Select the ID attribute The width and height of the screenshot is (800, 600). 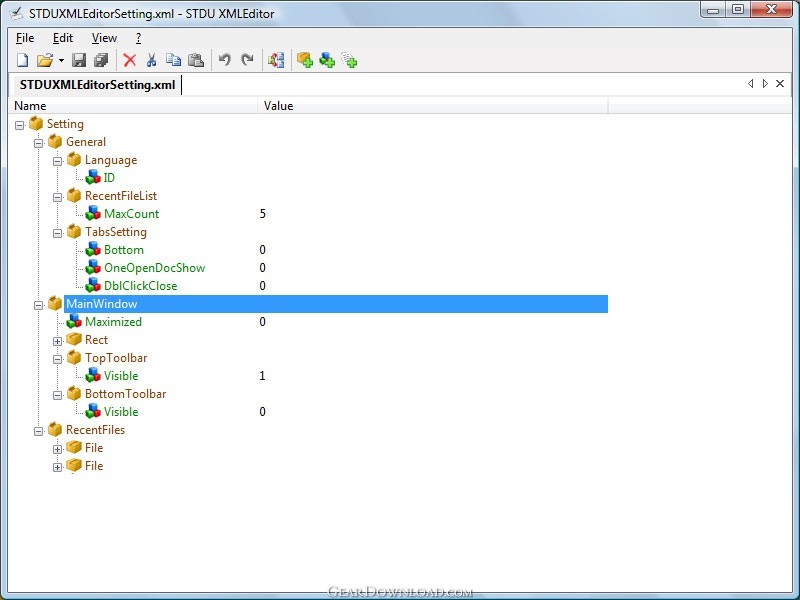point(109,178)
